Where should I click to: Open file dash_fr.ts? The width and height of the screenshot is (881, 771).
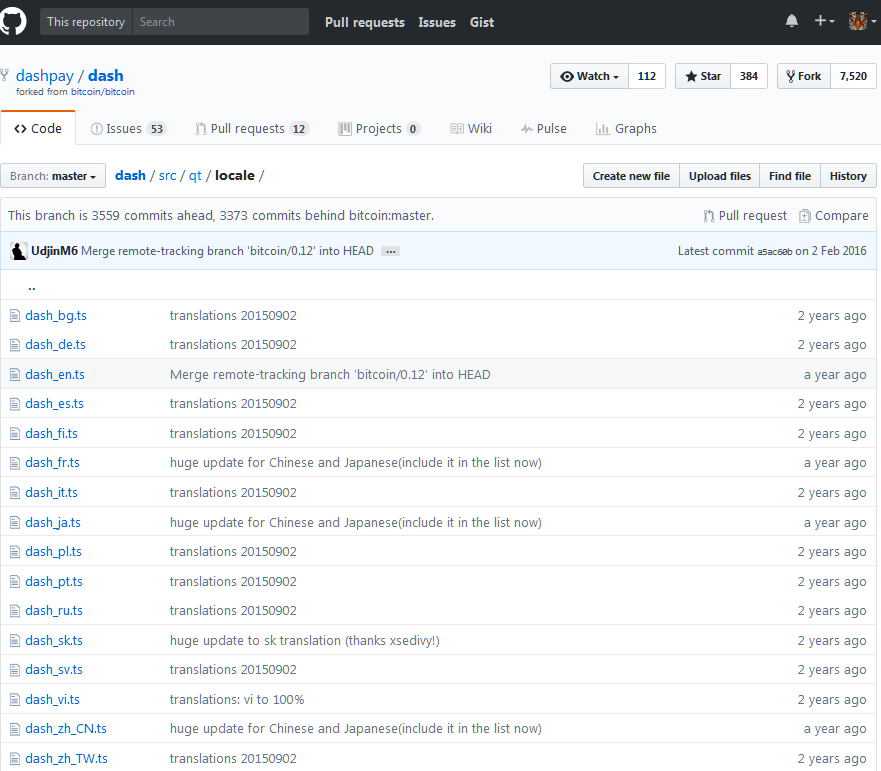point(53,462)
